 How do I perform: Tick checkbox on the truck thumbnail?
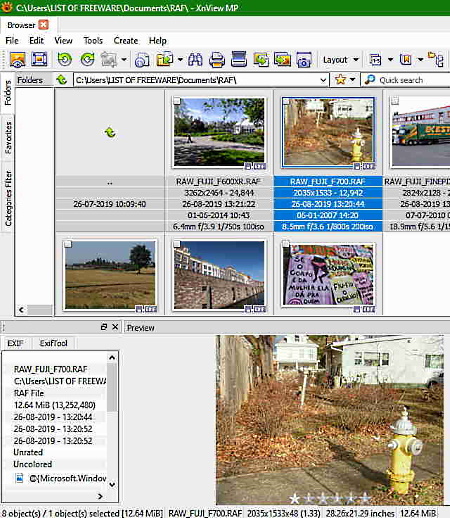(395, 101)
